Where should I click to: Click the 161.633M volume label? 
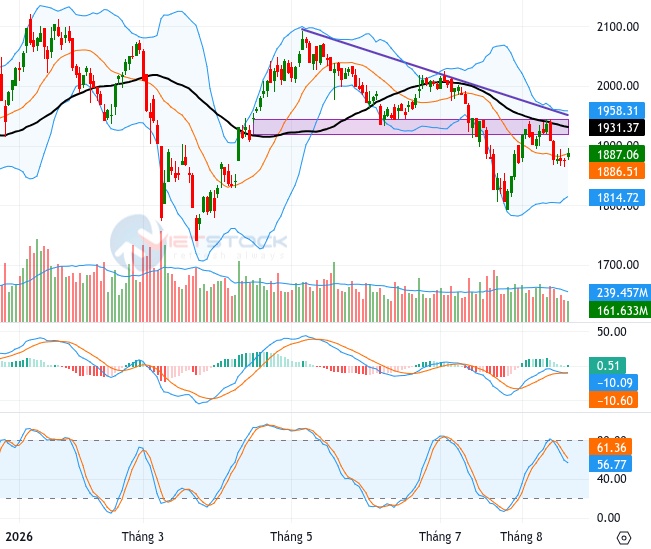tap(620, 310)
